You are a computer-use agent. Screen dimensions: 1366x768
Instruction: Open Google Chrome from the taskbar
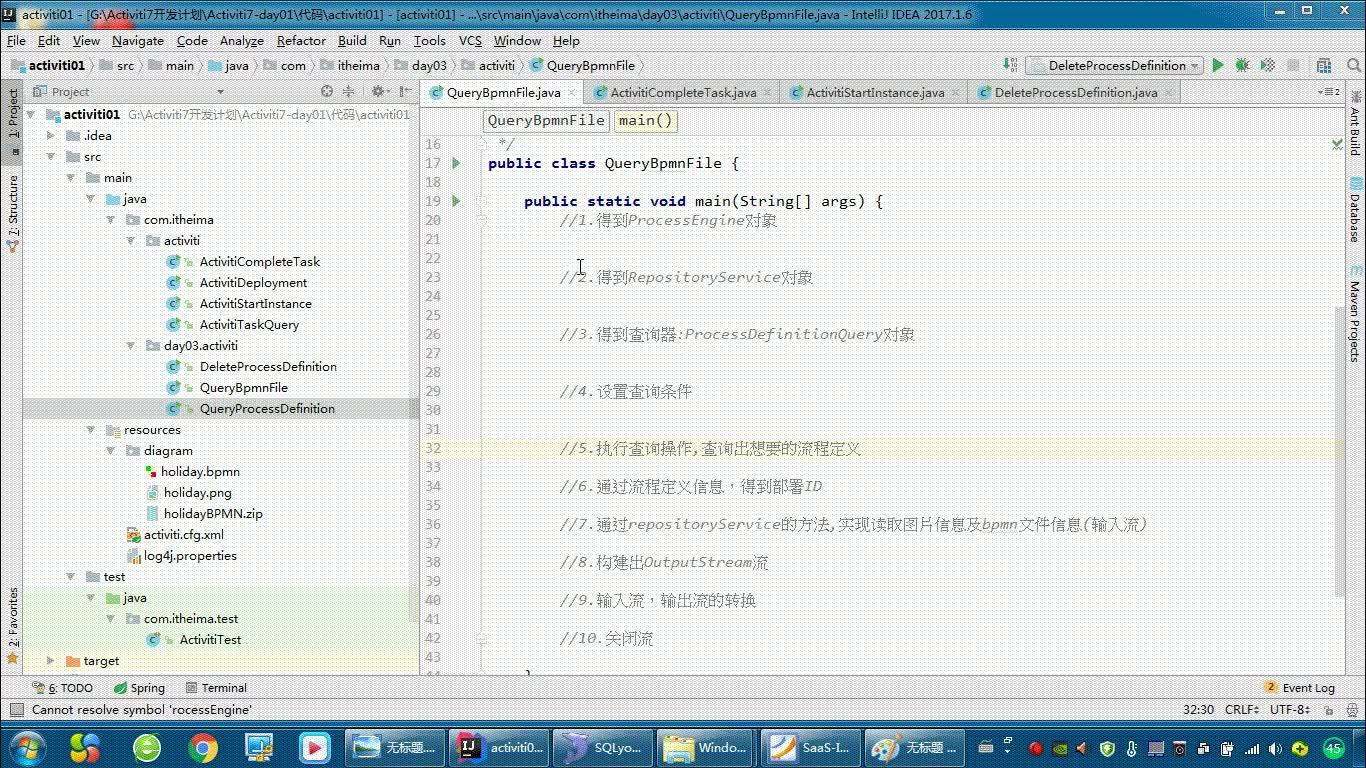tap(202, 747)
